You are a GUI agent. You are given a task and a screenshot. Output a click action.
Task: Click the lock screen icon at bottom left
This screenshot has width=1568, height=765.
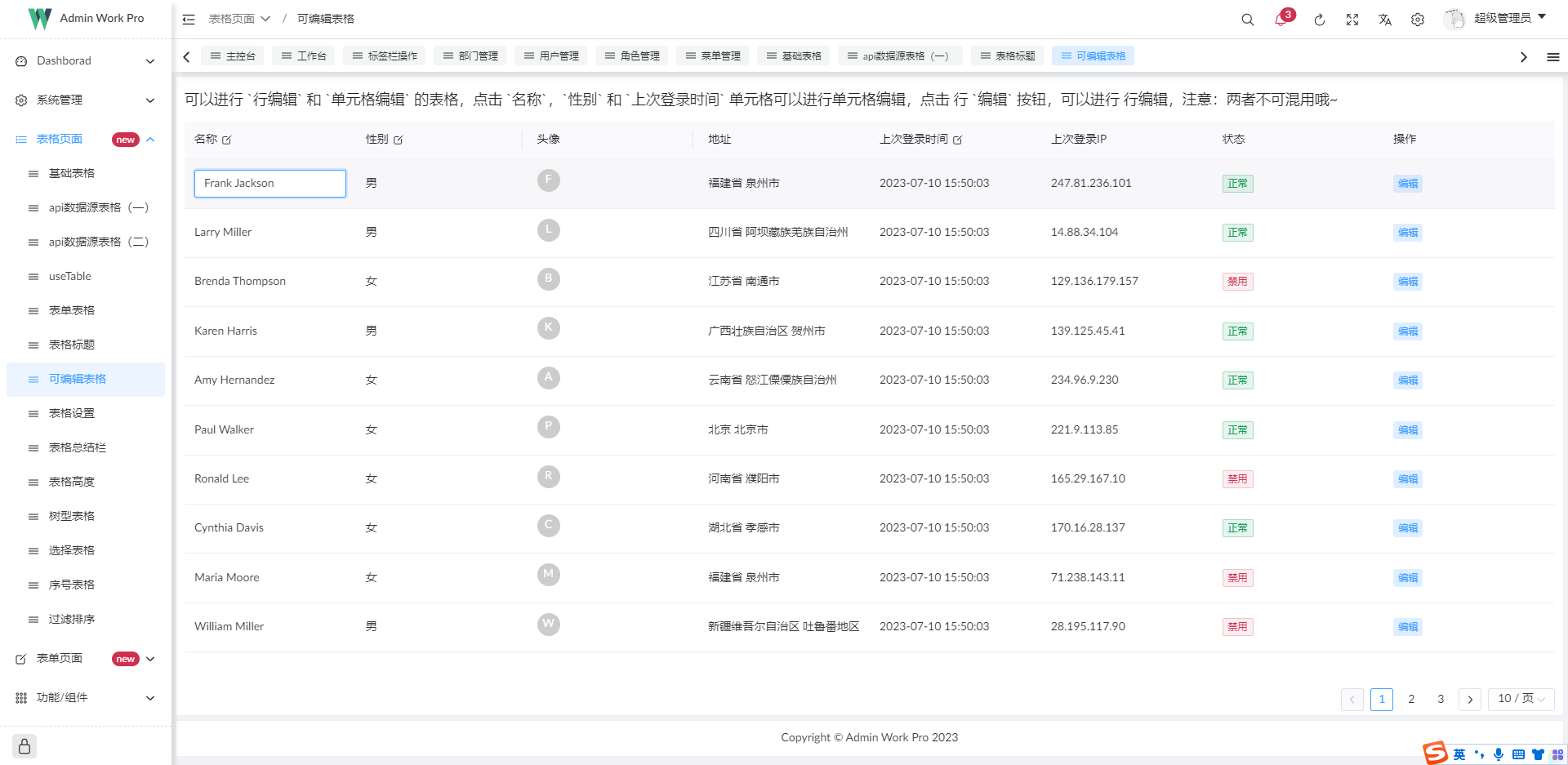click(24, 745)
